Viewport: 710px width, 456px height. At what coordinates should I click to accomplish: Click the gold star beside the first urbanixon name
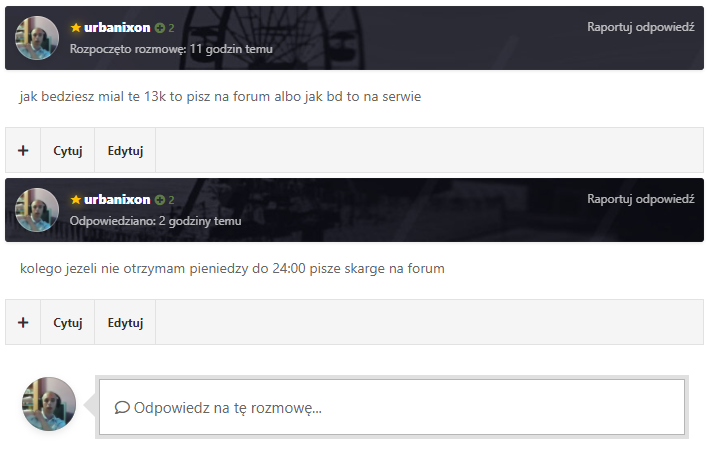[x=76, y=28]
